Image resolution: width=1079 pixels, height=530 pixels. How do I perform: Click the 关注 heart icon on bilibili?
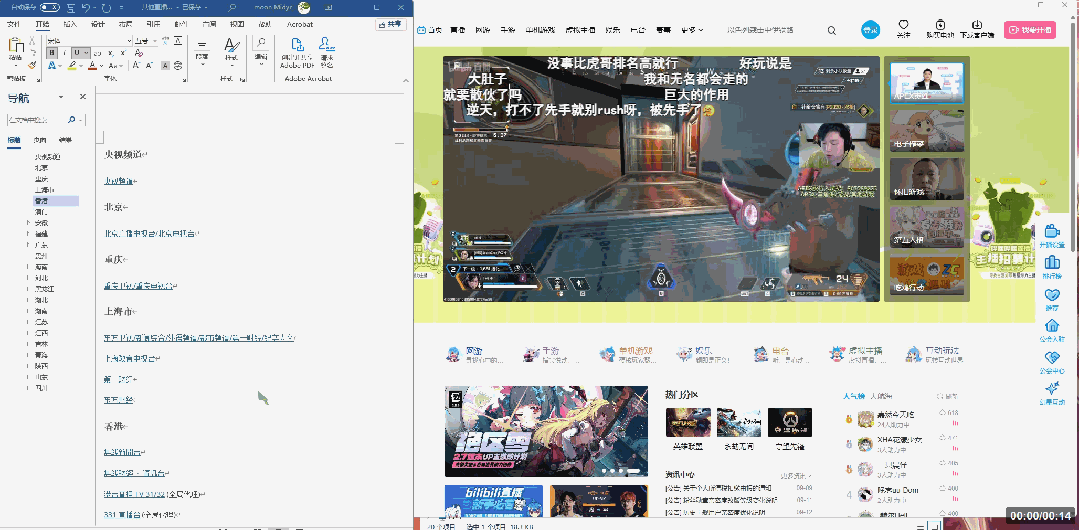(x=904, y=26)
